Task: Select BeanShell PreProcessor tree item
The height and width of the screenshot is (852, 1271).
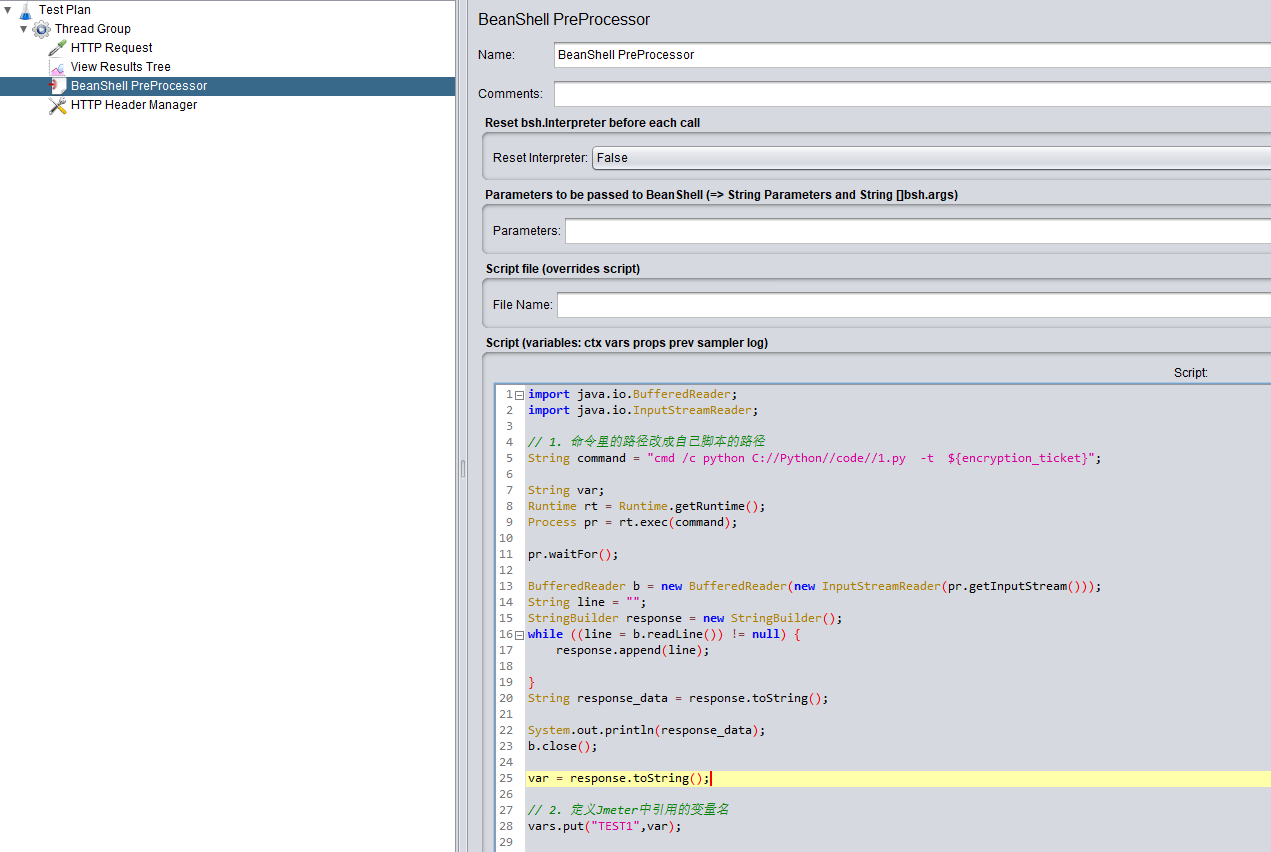Action: (x=139, y=86)
